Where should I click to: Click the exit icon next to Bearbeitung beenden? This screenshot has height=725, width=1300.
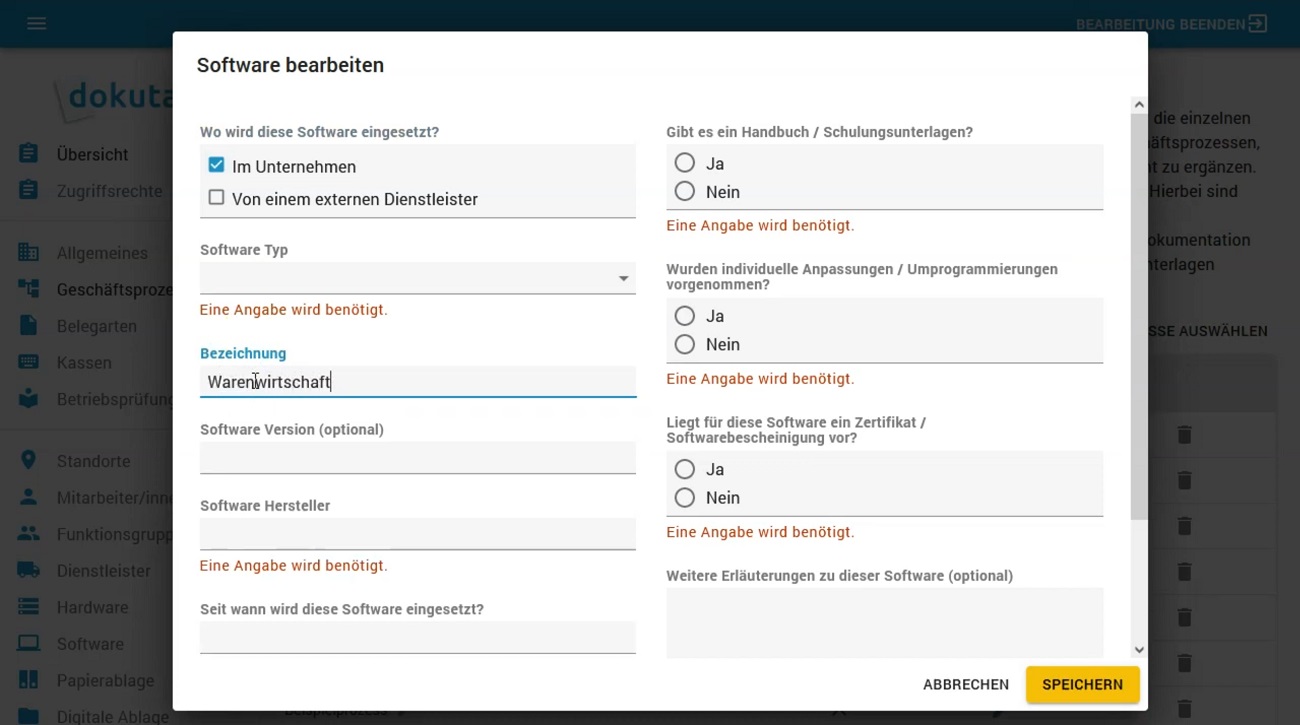(1258, 23)
